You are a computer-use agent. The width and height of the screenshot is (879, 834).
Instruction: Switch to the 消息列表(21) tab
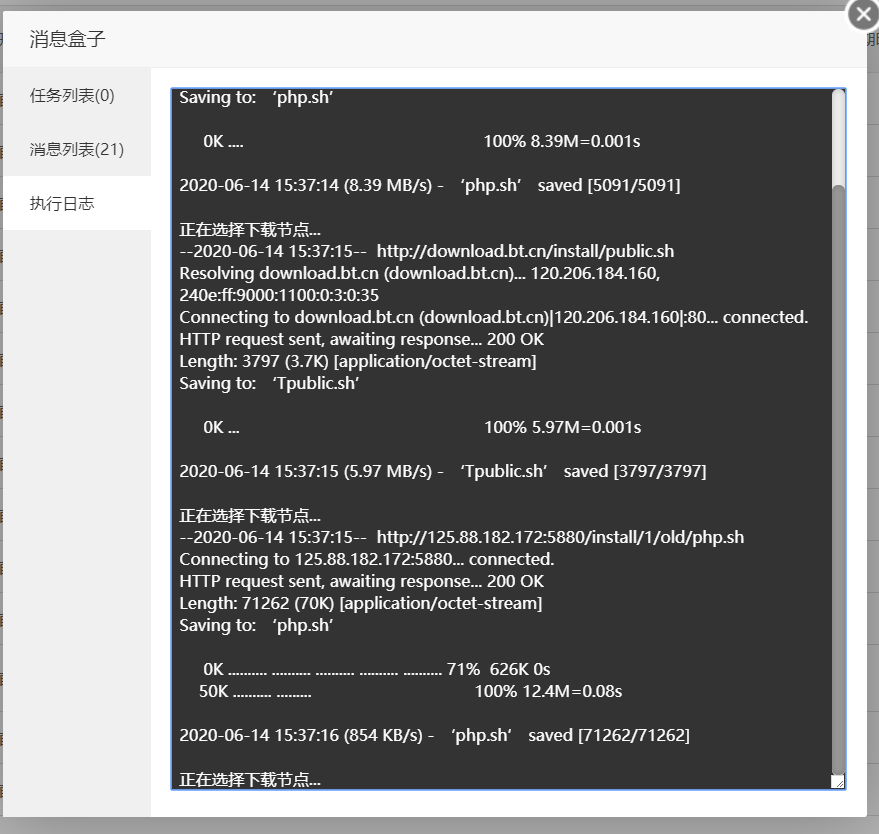tap(77, 149)
